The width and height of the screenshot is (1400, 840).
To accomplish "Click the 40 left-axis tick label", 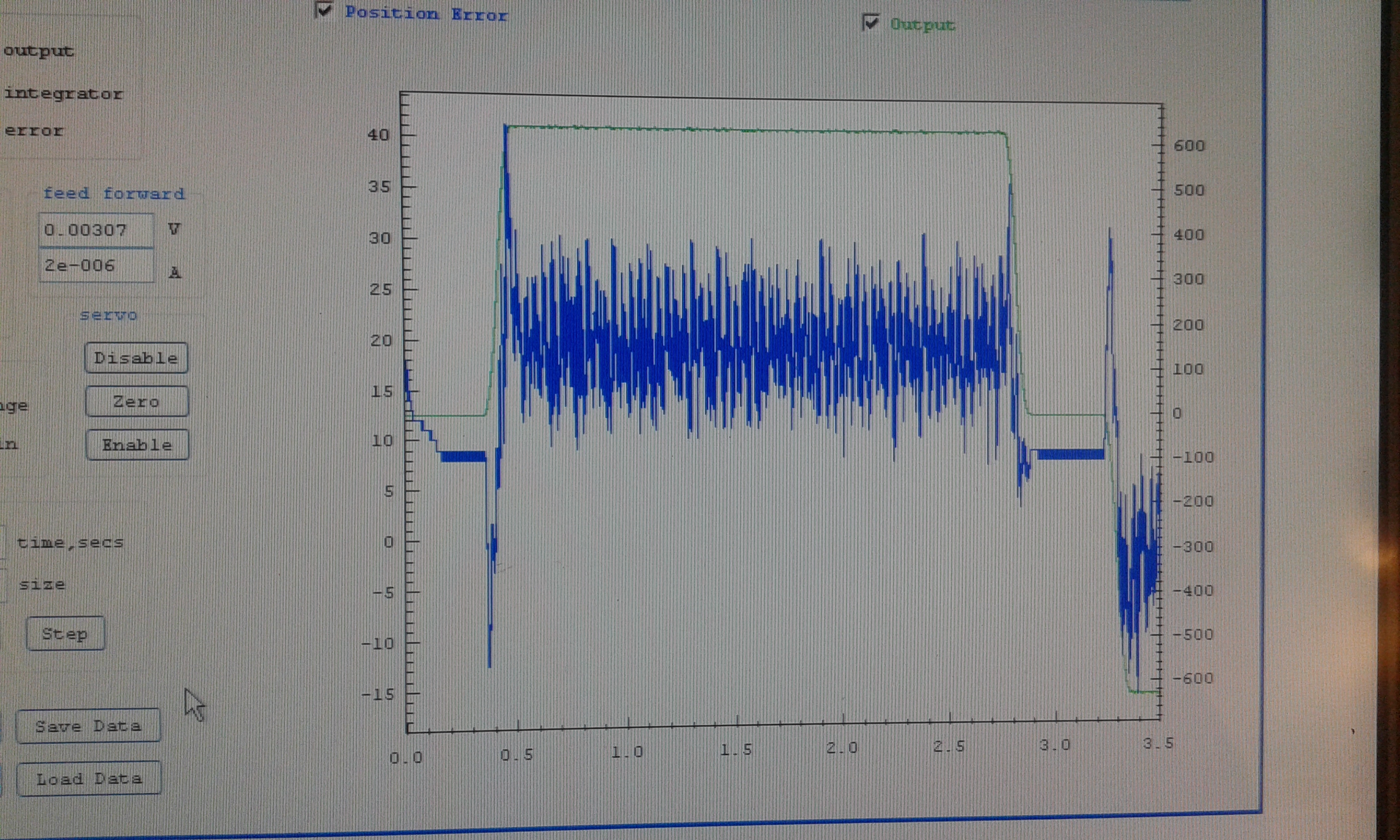I will click(378, 135).
